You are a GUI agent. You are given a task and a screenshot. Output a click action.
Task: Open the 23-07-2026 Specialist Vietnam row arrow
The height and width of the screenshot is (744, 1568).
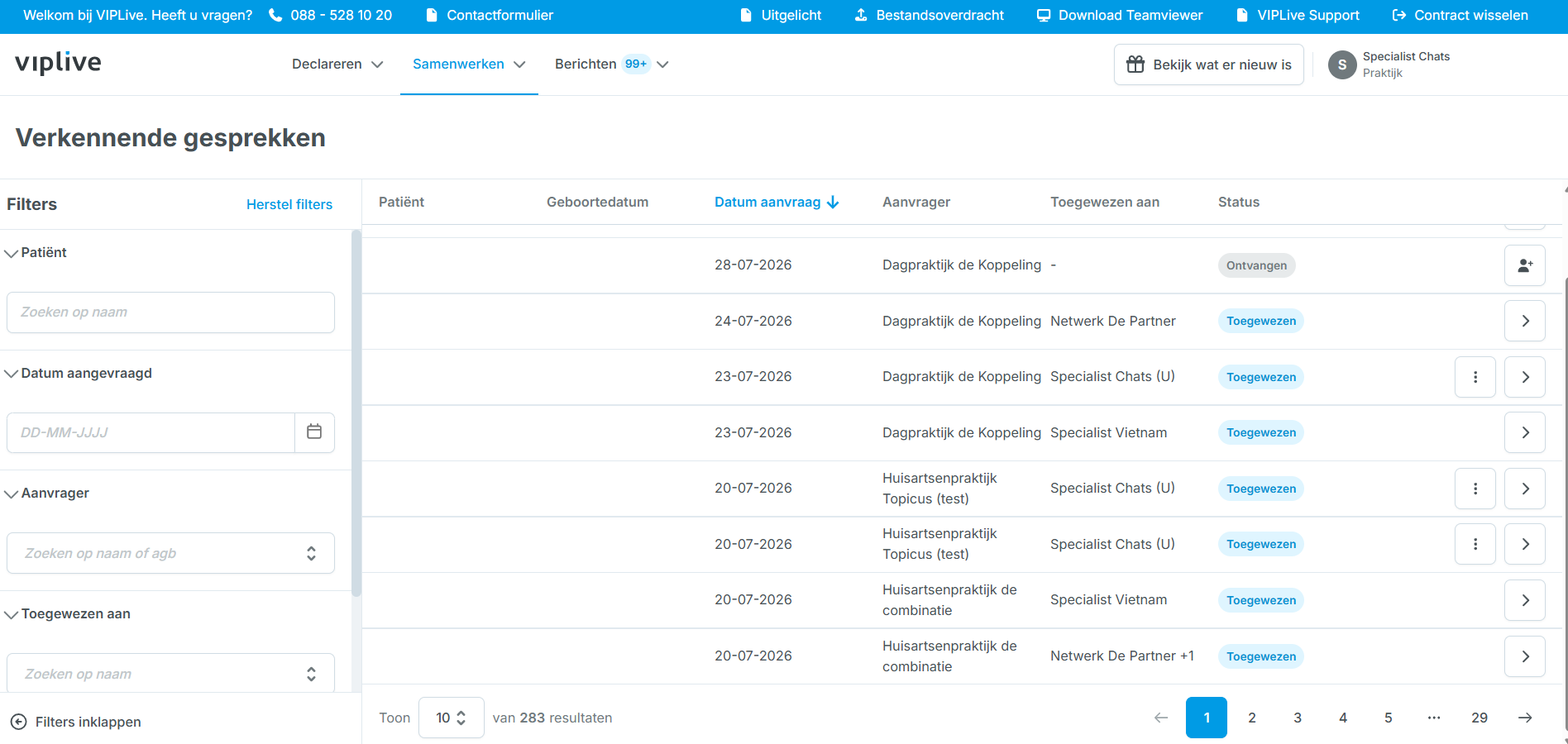(1525, 432)
